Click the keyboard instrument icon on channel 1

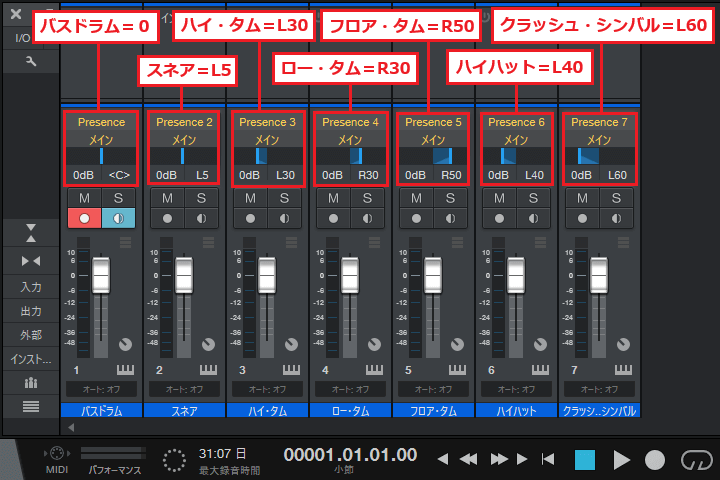tap(124, 370)
